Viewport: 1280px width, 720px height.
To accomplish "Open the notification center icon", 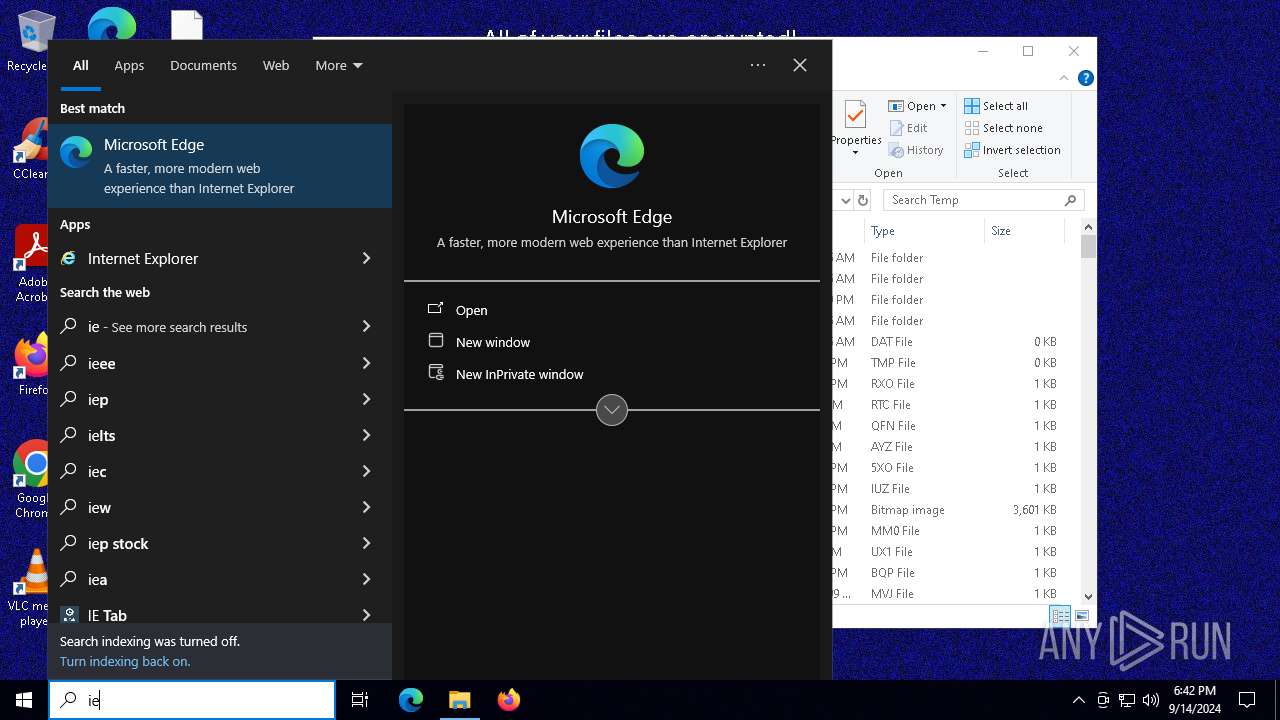I will [1247, 700].
